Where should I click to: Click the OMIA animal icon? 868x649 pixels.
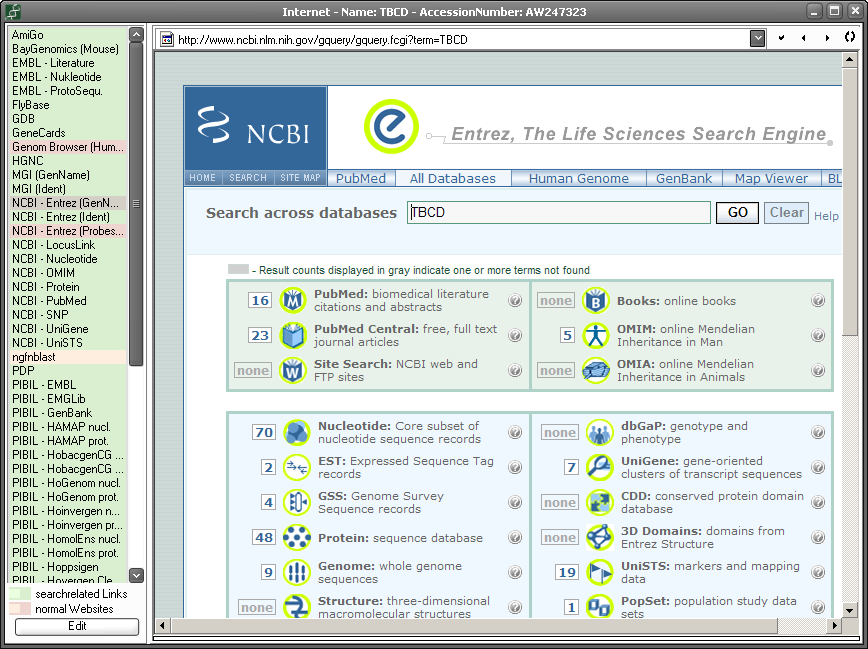(x=596, y=370)
